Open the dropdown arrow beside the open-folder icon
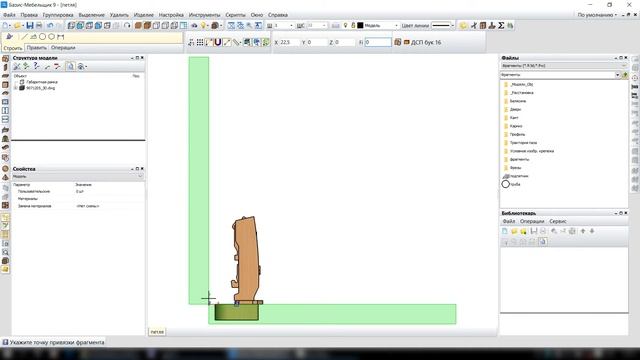 coord(22,25)
